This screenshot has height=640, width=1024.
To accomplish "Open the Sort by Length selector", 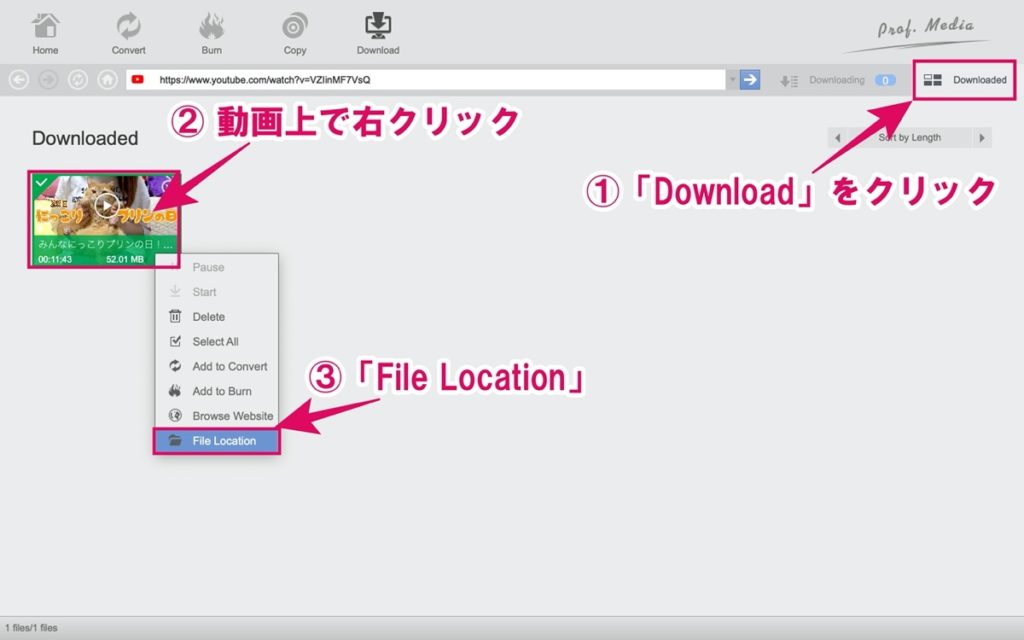I will pos(909,138).
